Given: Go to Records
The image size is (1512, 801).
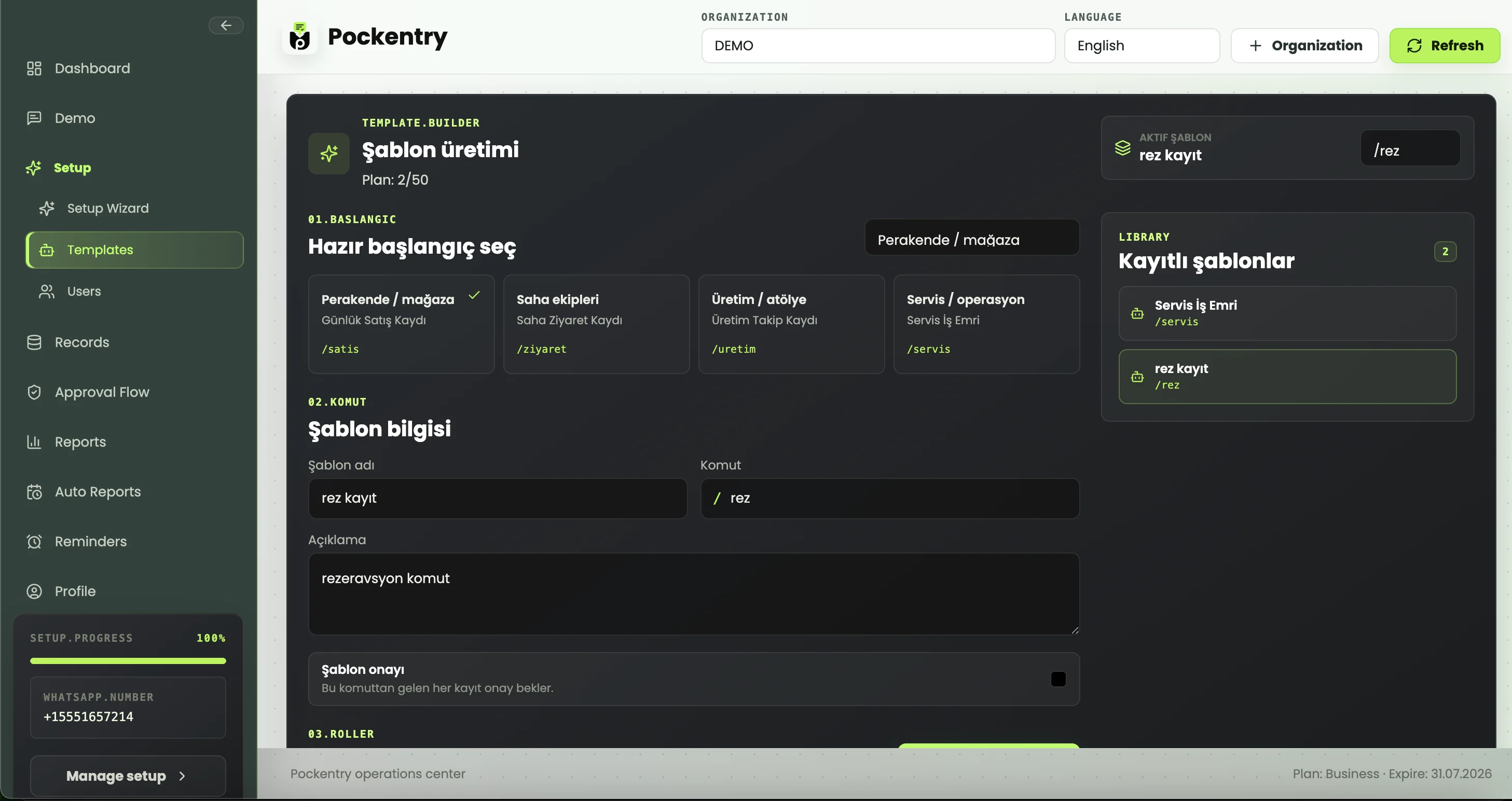Looking at the screenshot, I should 134,342.
